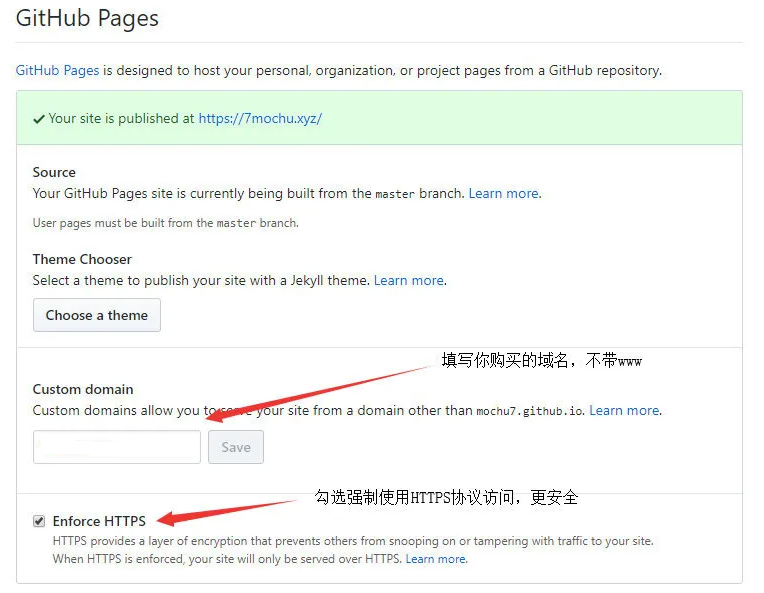This screenshot has width=764, height=593.
Task: Click the green checkmark icon in published banner
Action: click(38, 118)
